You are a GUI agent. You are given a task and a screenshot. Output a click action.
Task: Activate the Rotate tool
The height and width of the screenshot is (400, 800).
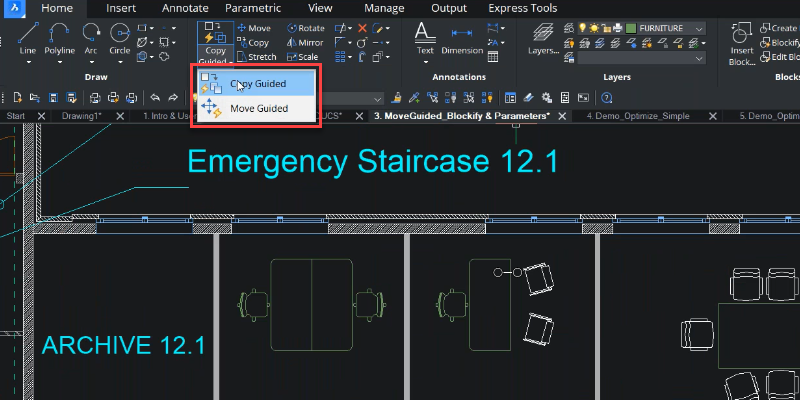pos(306,28)
